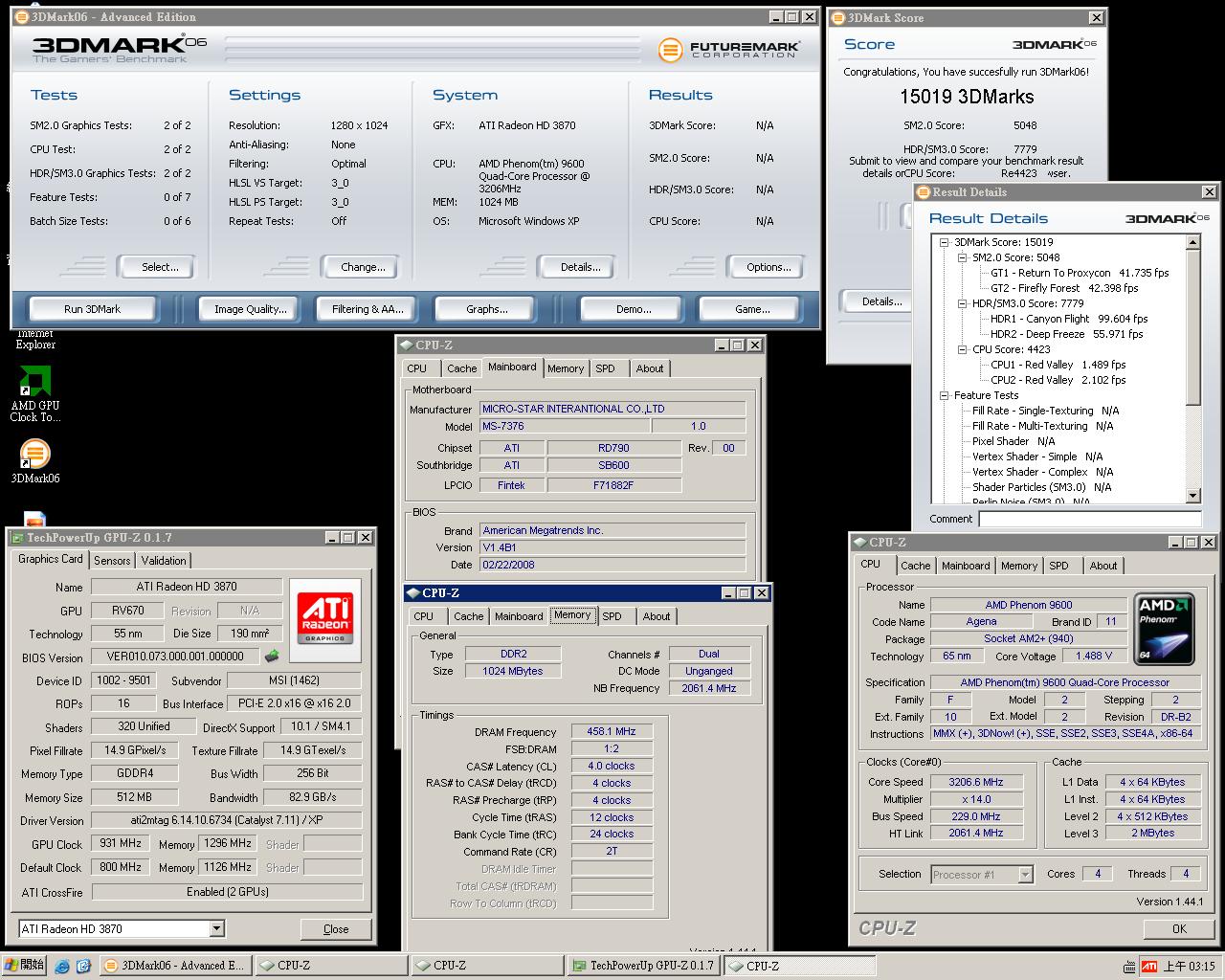Collapse the Feature Tests tree node

pyautogui.click(x=945, y=395)
